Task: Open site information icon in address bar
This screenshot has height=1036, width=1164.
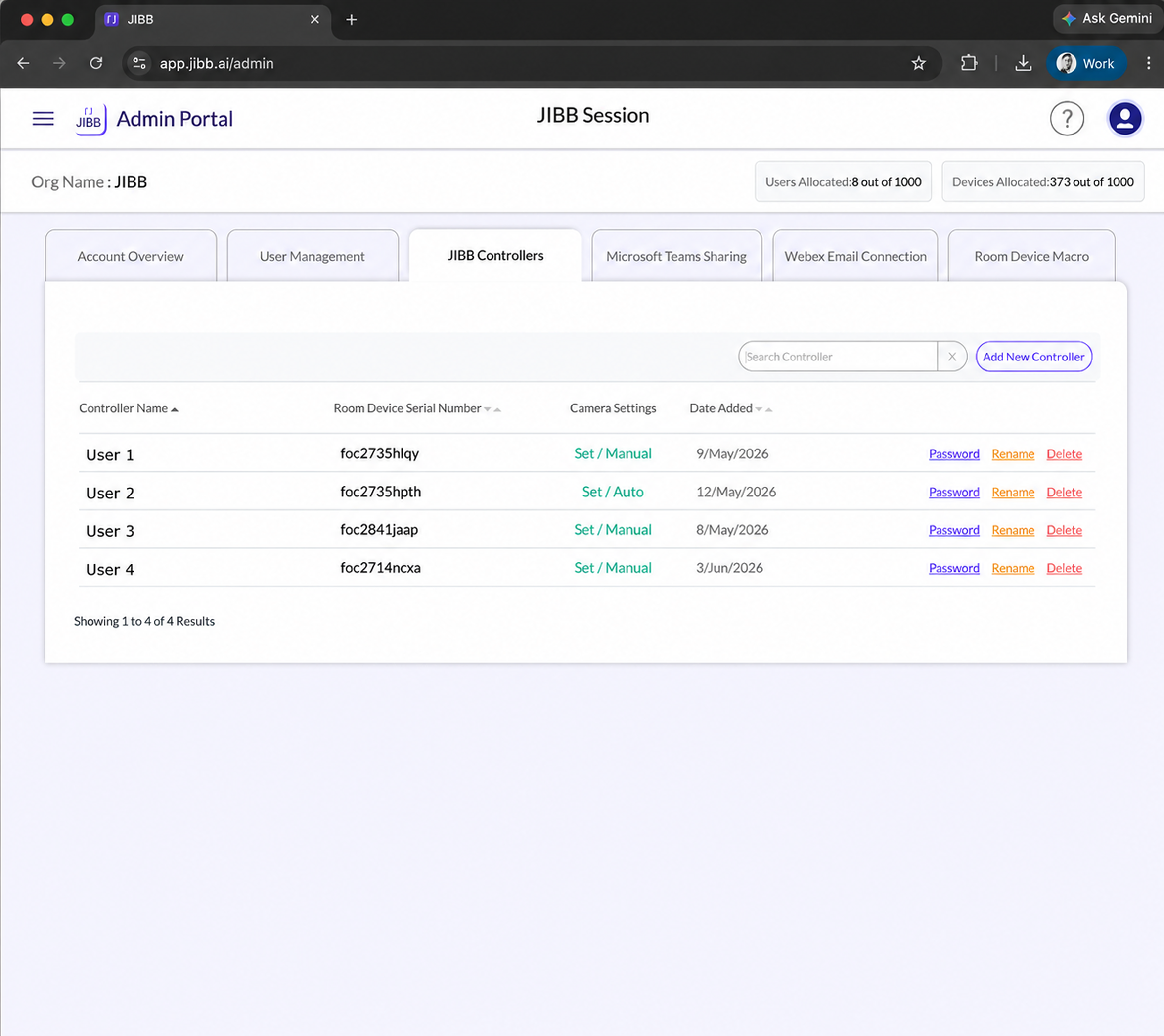Action: tap(139, 63)
